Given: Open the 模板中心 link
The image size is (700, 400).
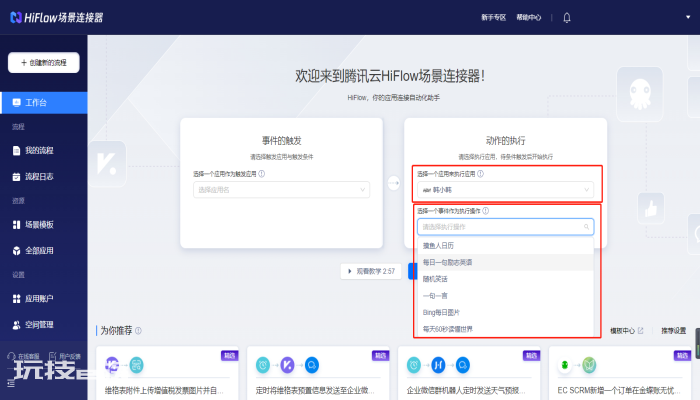Looking at the screenshot, I should pyautogui.click(x=627, y=331).
